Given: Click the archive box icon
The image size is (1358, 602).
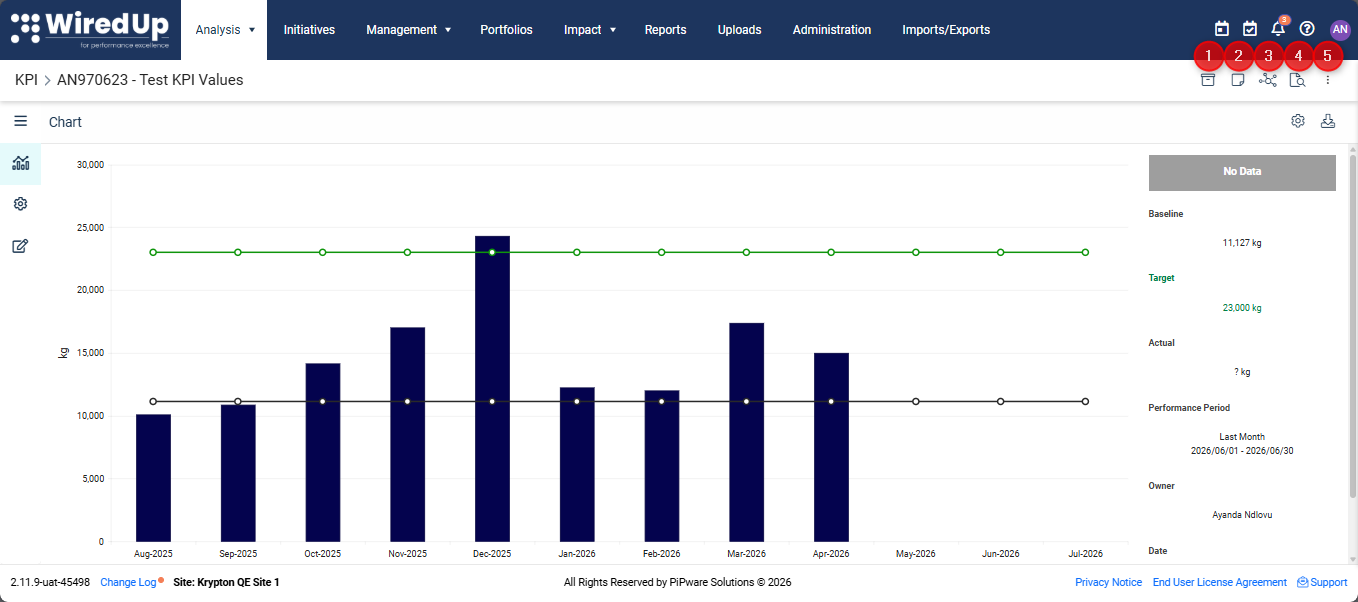Looking at the screenshot, I should [1208, 80].
